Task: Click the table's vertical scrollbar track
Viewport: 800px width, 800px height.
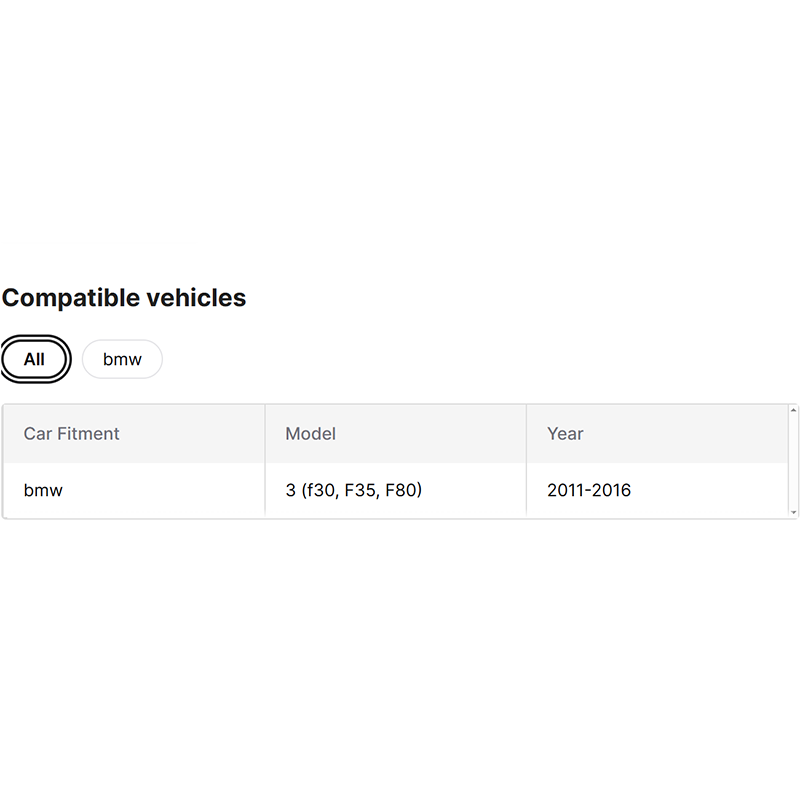Action: click(794, 460)
